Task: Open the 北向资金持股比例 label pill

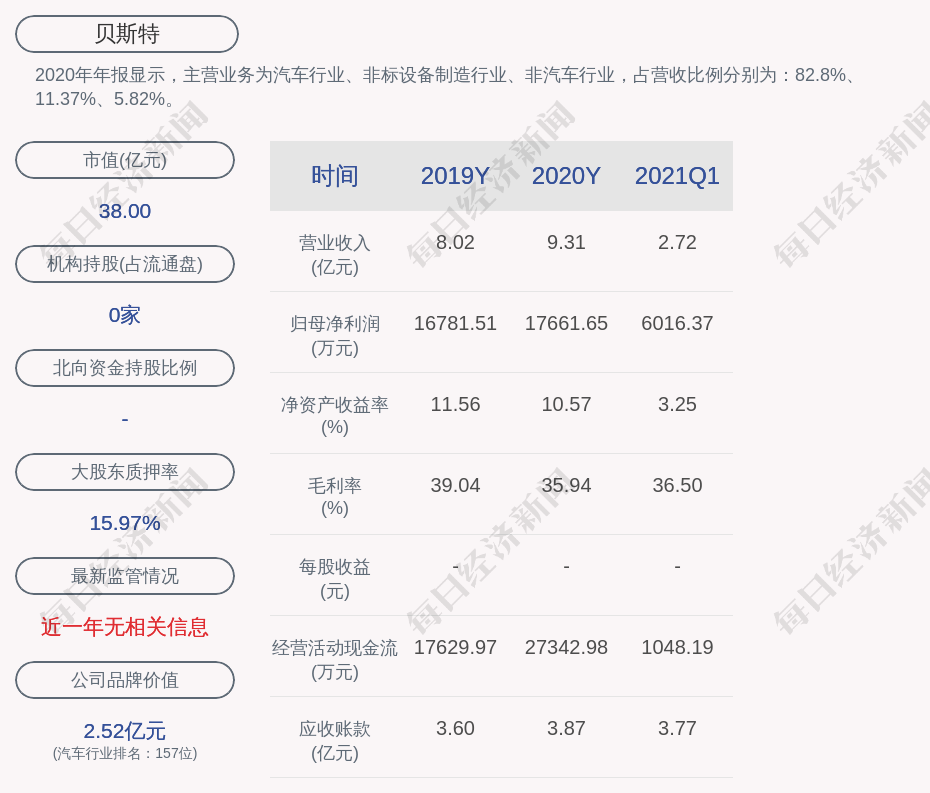Action: tap(125, 368)
